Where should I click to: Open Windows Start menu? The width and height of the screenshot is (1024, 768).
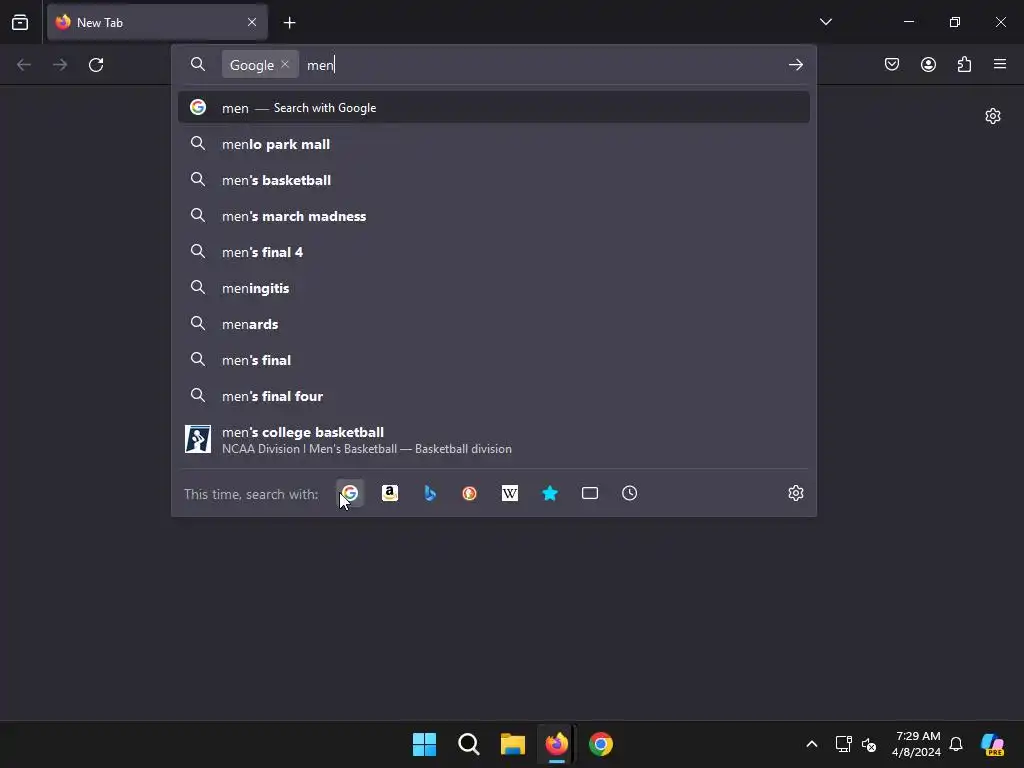tap(424, 744)
